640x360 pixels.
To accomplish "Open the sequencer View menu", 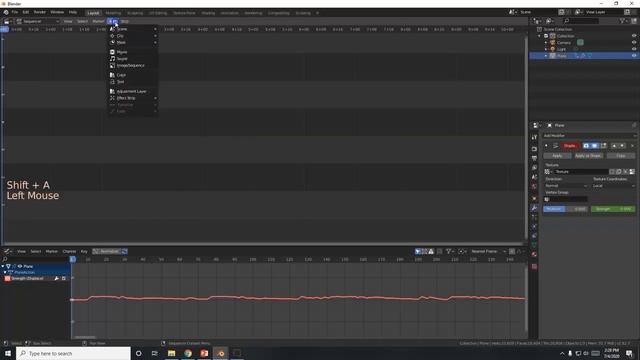I will pos(68,21).
